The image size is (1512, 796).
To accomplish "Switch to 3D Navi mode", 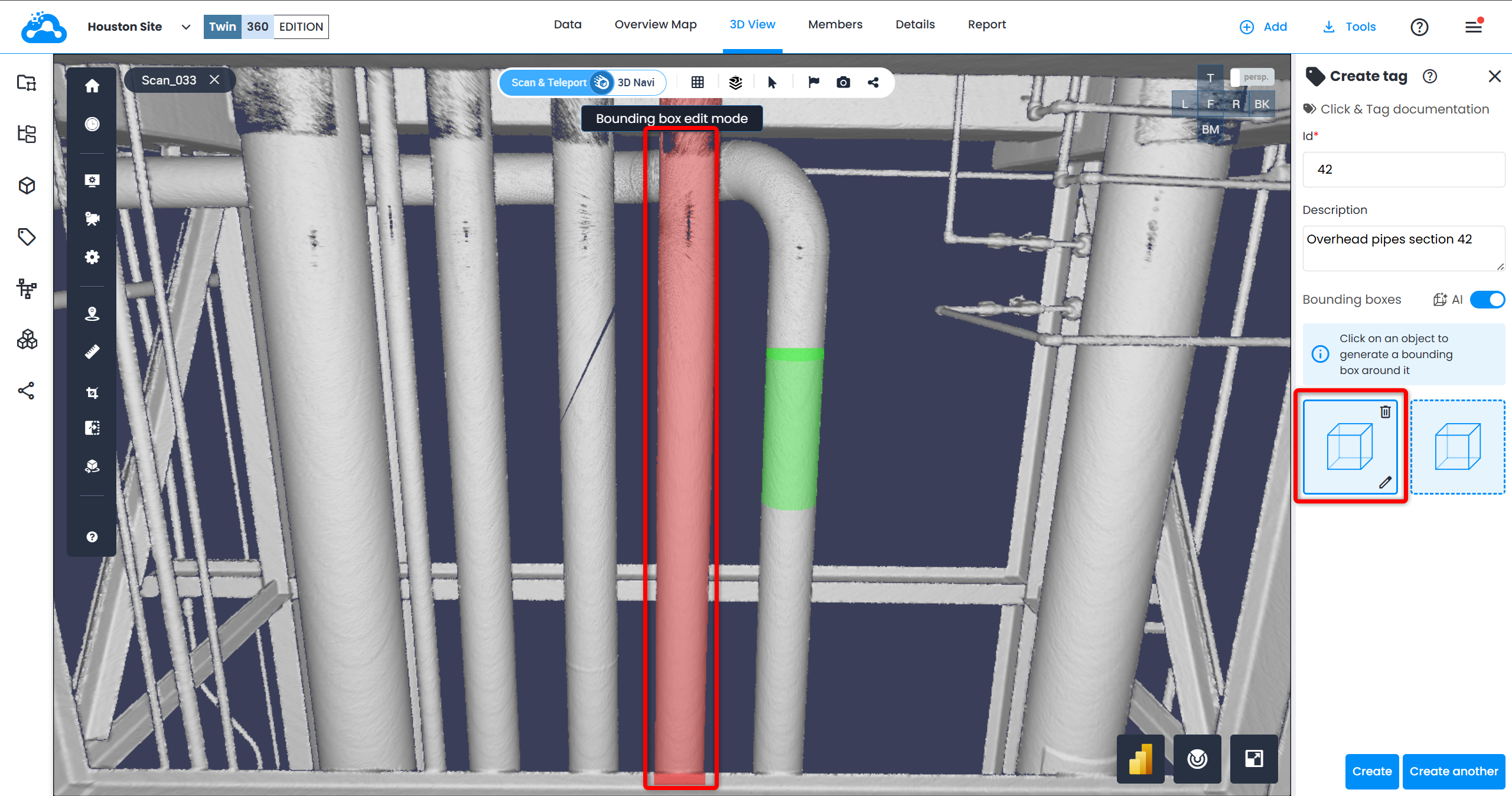I will [636, 83].
